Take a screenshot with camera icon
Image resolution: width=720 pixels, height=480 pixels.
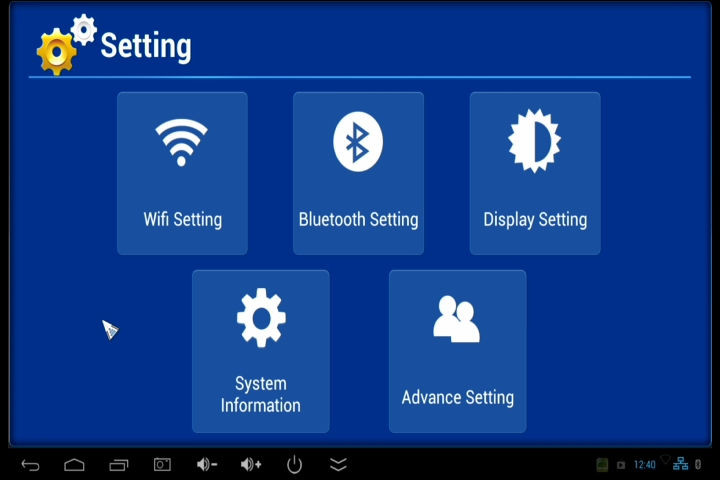pos(162,464)
